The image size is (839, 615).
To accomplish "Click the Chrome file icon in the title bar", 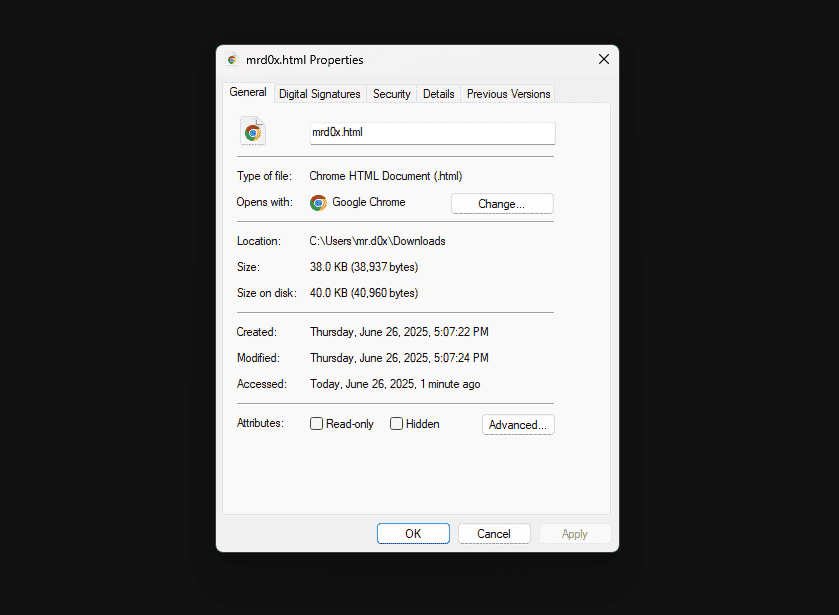I will (232, 59).
